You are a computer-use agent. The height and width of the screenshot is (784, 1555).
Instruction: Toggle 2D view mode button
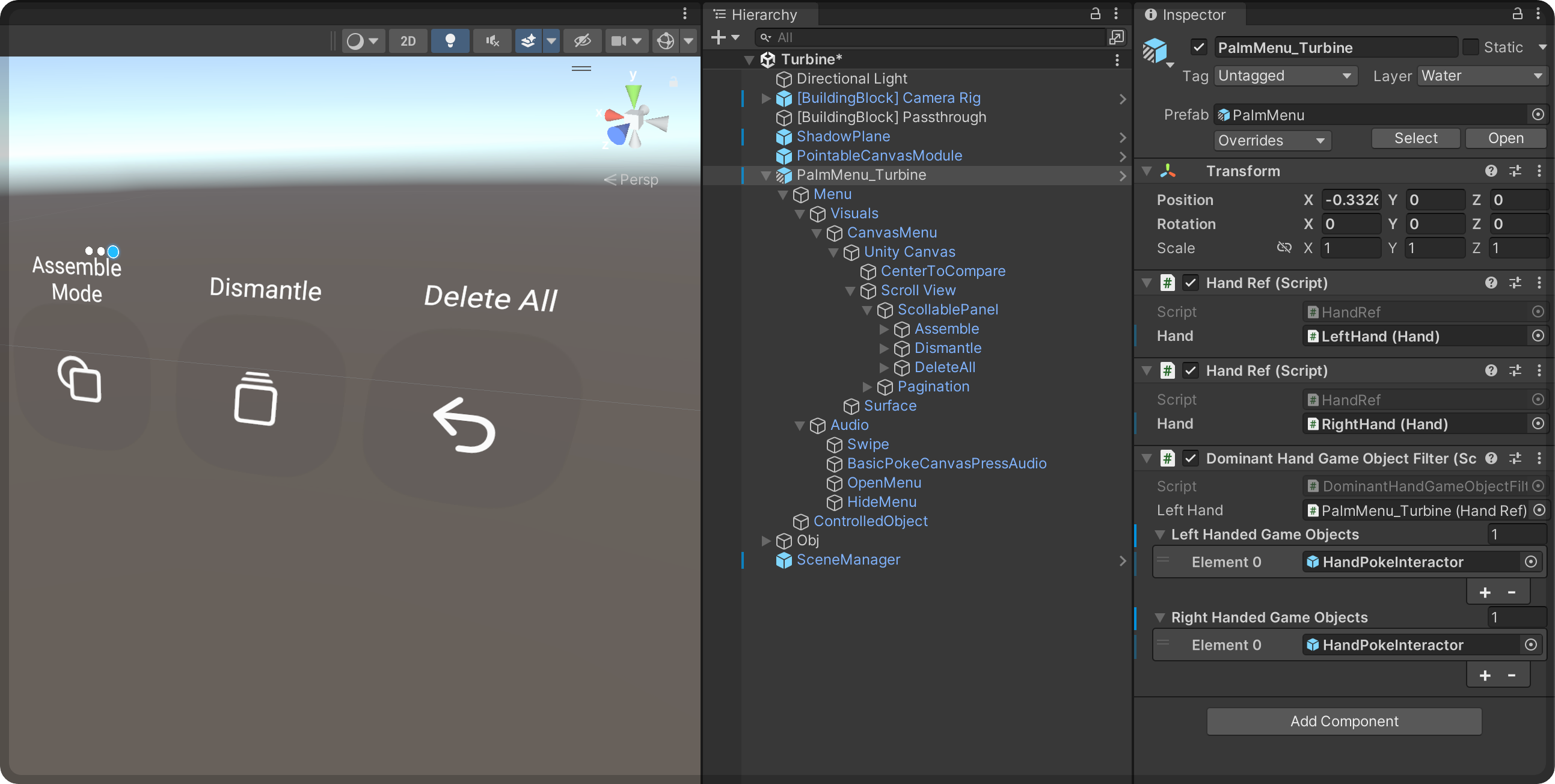tap(408, 40)
